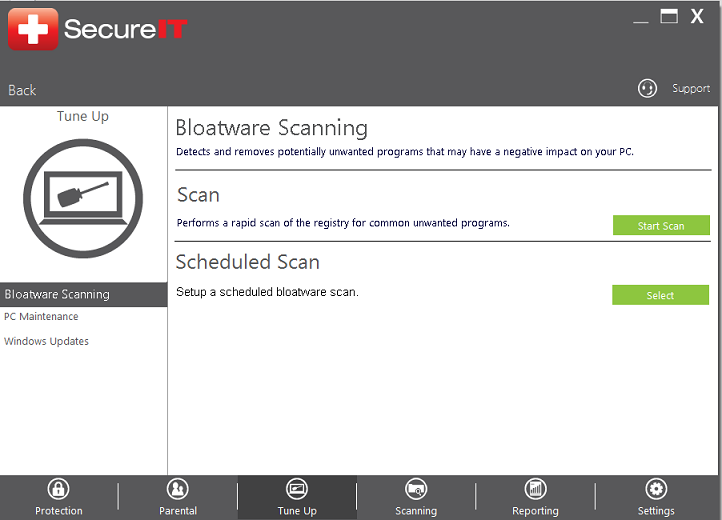Close the SecureIT window
Viewport: 722px width, 520px height.
tap(697, 17)
